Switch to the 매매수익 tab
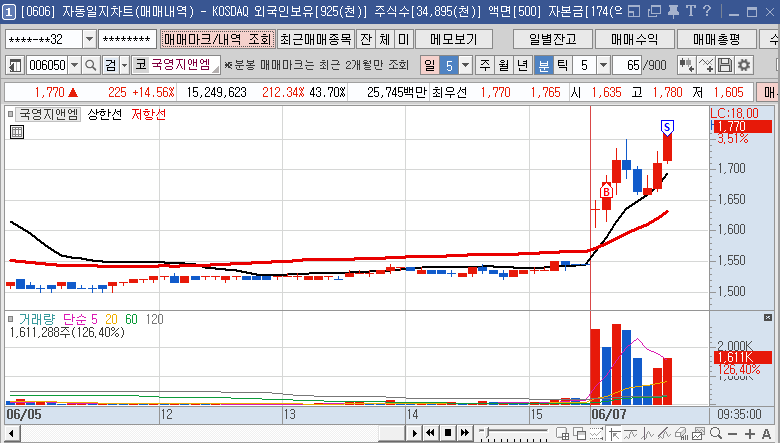This screenshot has height=443, width=780. tap(632, 39)
